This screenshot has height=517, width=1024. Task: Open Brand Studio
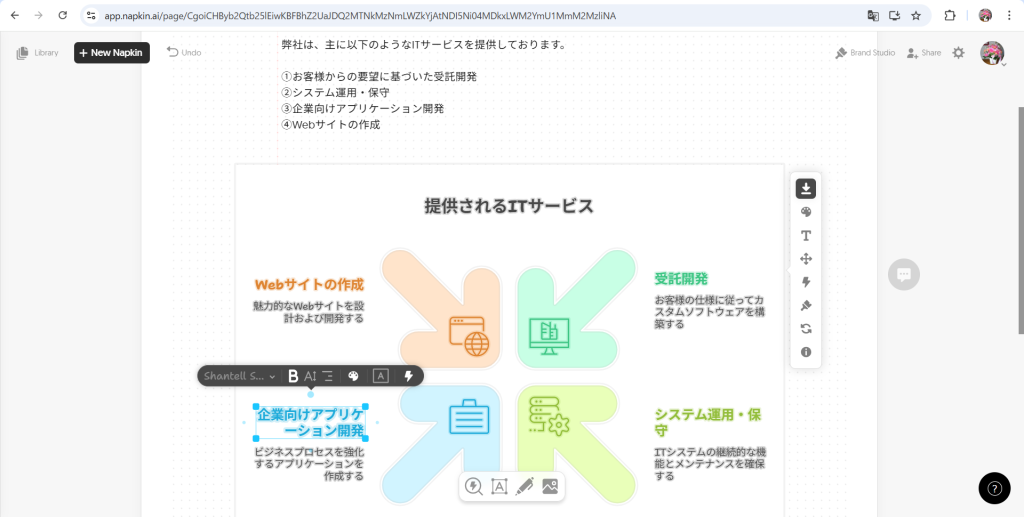point(865,53)
